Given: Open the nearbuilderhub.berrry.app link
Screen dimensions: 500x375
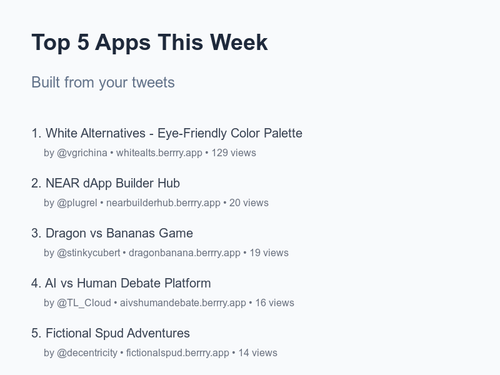Looking at the screenshot, I should tap(163, 203).
